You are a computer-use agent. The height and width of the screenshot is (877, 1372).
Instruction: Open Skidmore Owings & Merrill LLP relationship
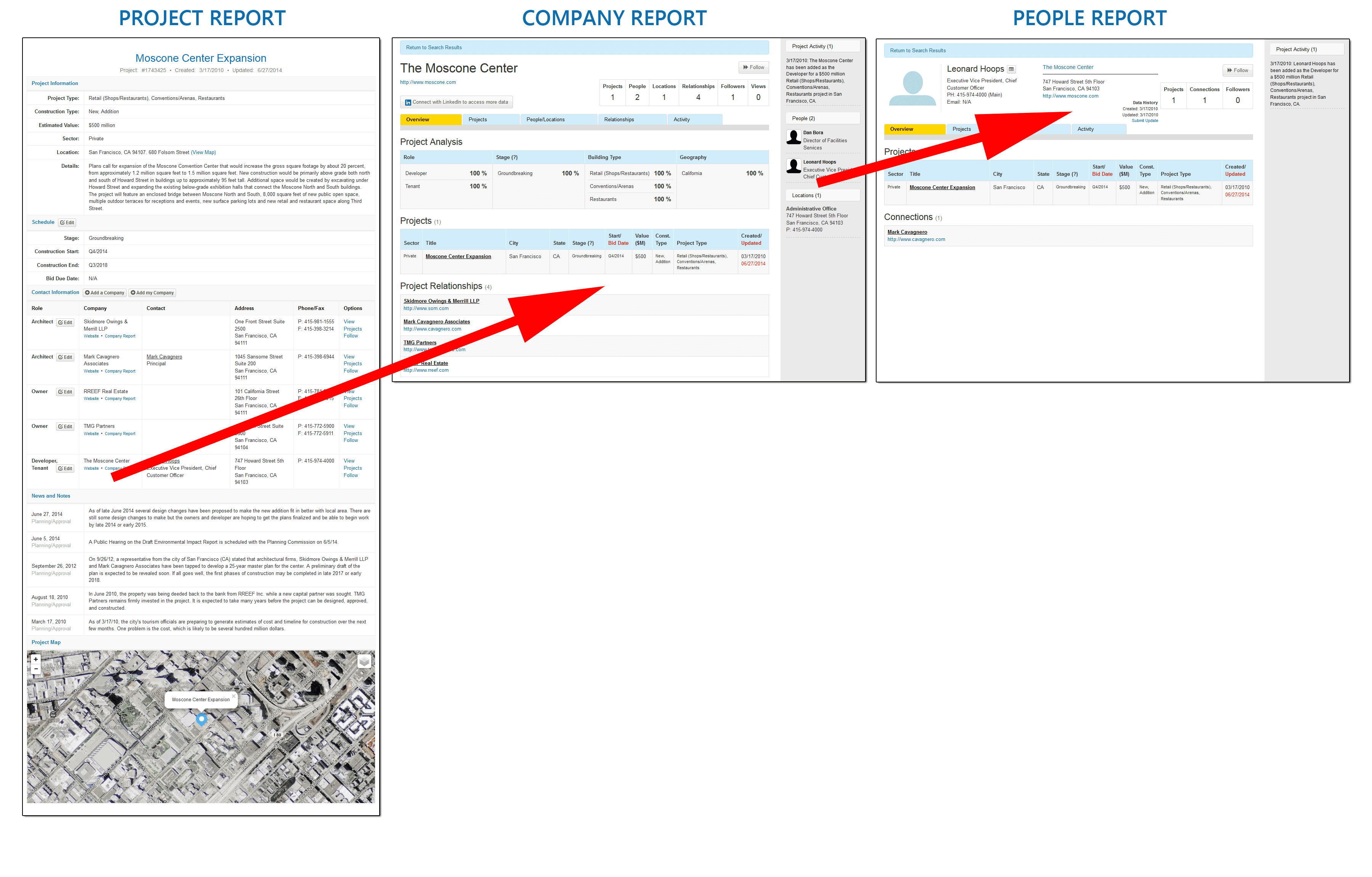coord(442,301)
